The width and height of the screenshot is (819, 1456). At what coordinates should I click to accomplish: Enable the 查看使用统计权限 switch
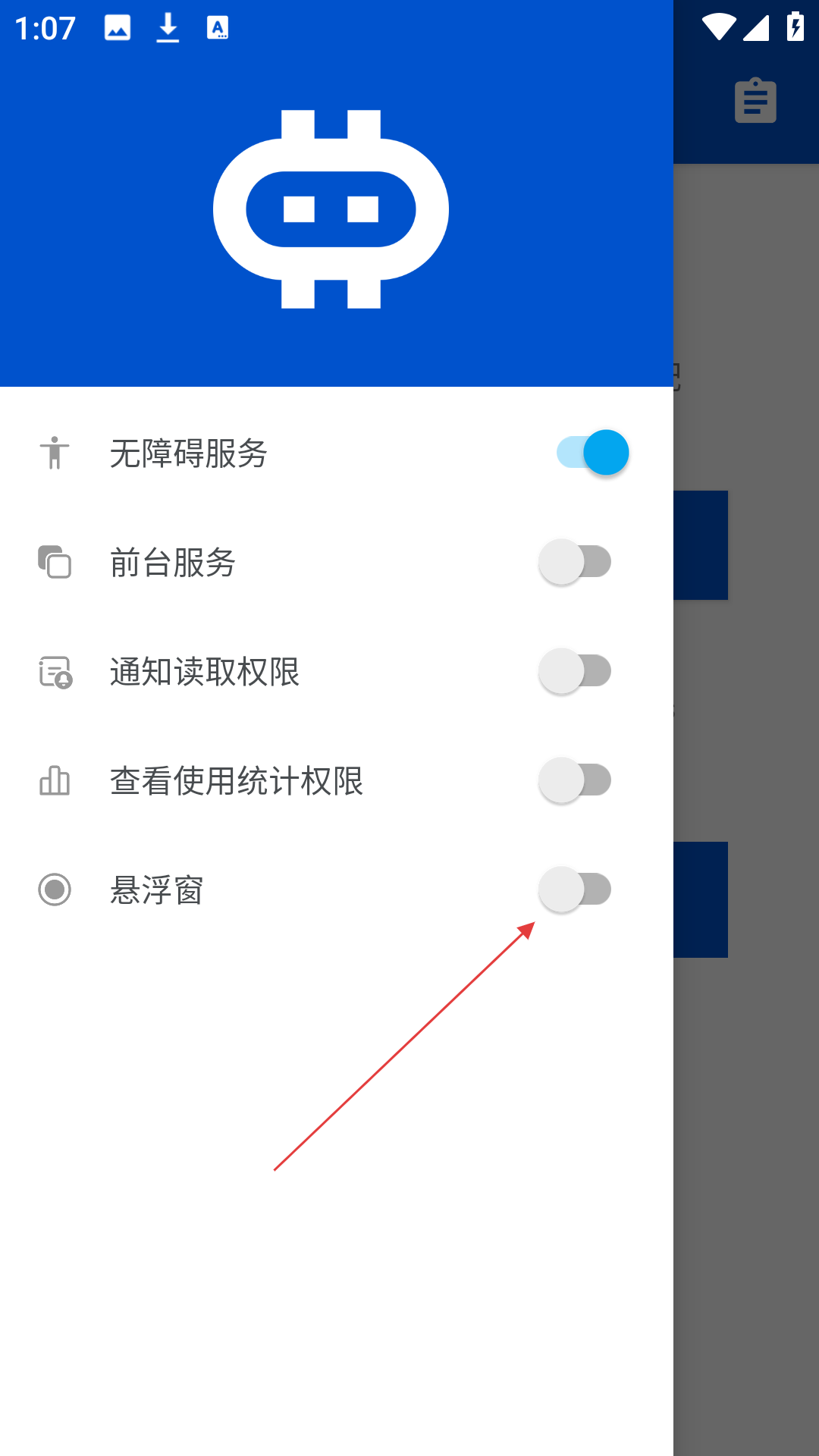pyautogui.click(x=576, y=780)
